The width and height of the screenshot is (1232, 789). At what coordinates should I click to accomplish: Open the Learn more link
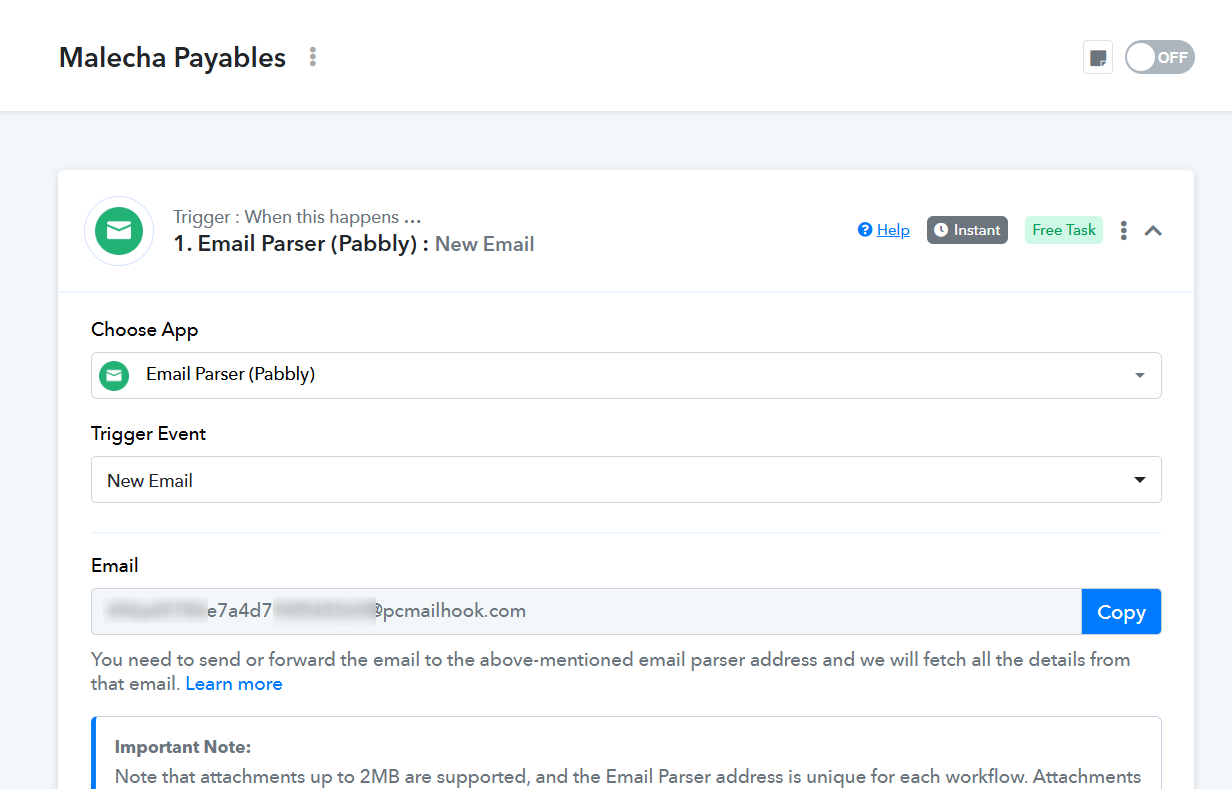click(x=234, y=684)
